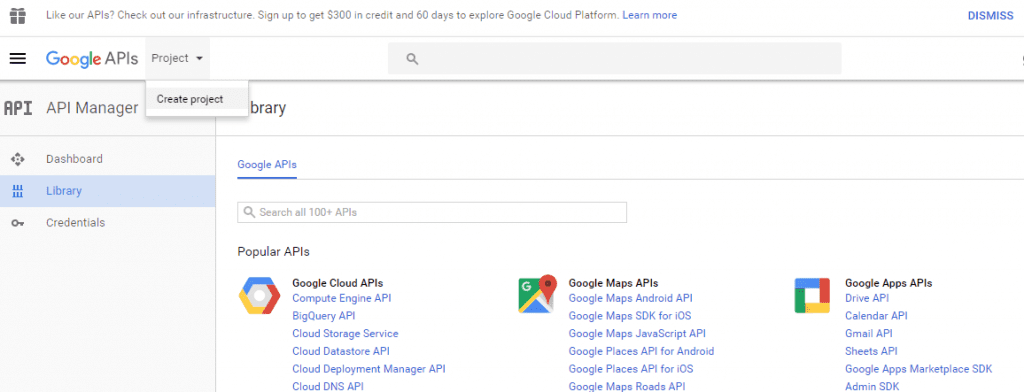Open the hamburger navigation menu
The image size is (1024, 392).
tap(18, 59)
